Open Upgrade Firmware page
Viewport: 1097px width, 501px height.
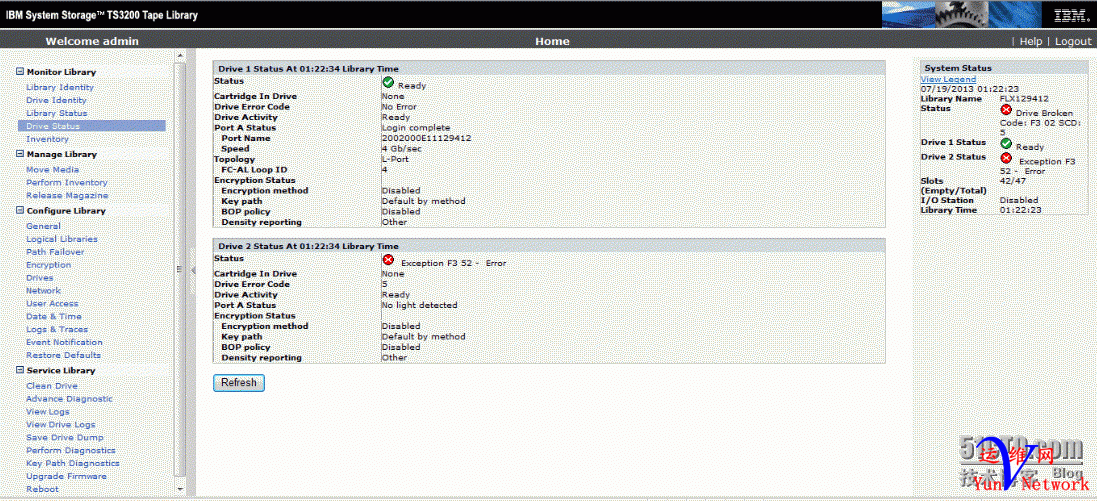(x=66, y=476)
